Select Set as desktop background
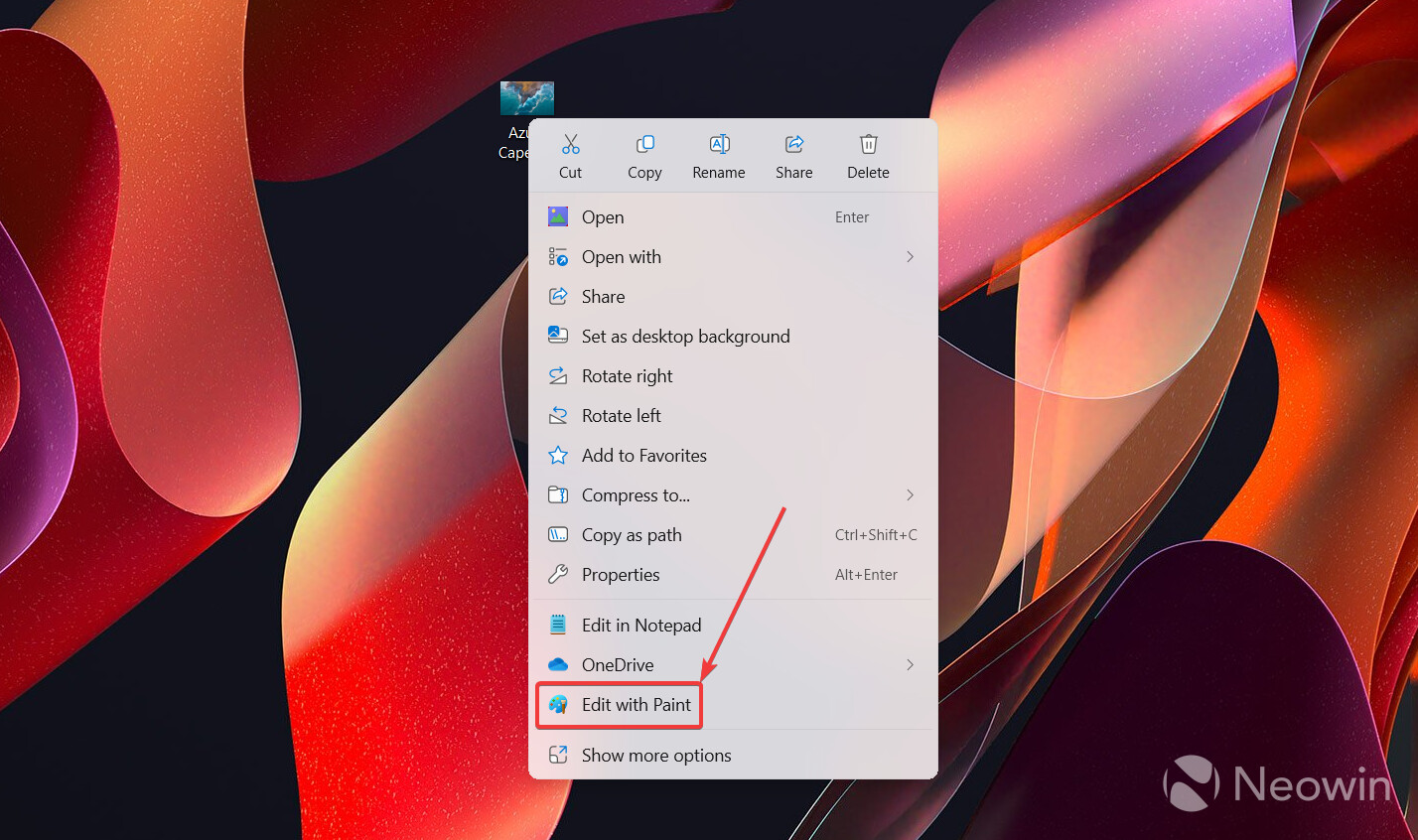Screen dimensions: 1418x840 [x=733, y=337]
